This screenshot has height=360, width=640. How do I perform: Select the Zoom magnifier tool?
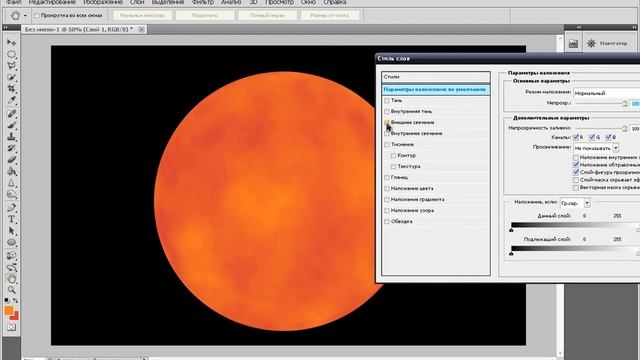pos(11,290)
